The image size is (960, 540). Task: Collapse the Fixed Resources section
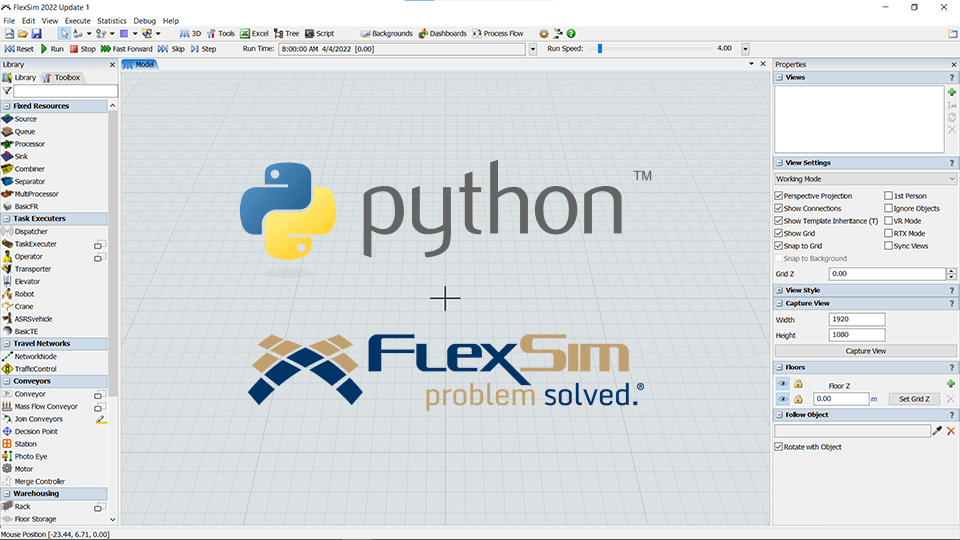click(x=7, y=106)
